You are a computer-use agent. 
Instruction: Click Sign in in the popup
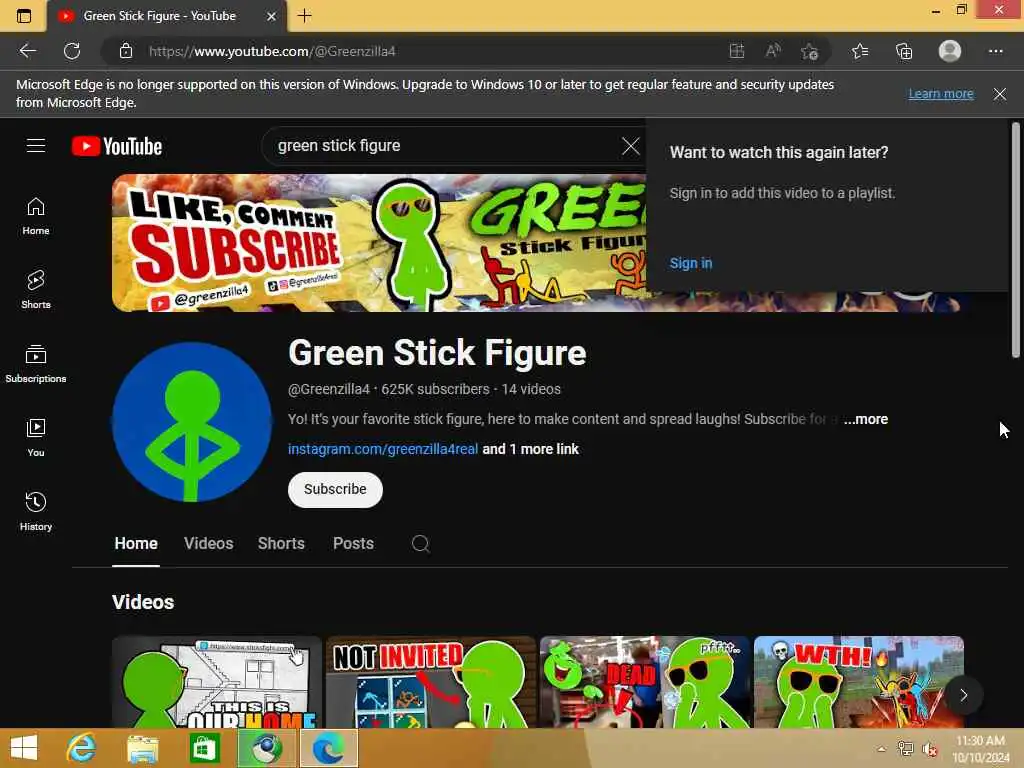[691, 263]
